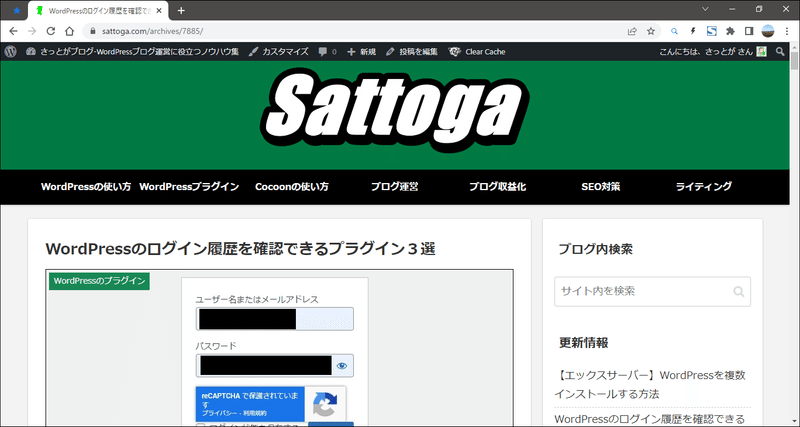Click the サイト内を検索 search field
The image size is (800, 427).
coord(653,292)
